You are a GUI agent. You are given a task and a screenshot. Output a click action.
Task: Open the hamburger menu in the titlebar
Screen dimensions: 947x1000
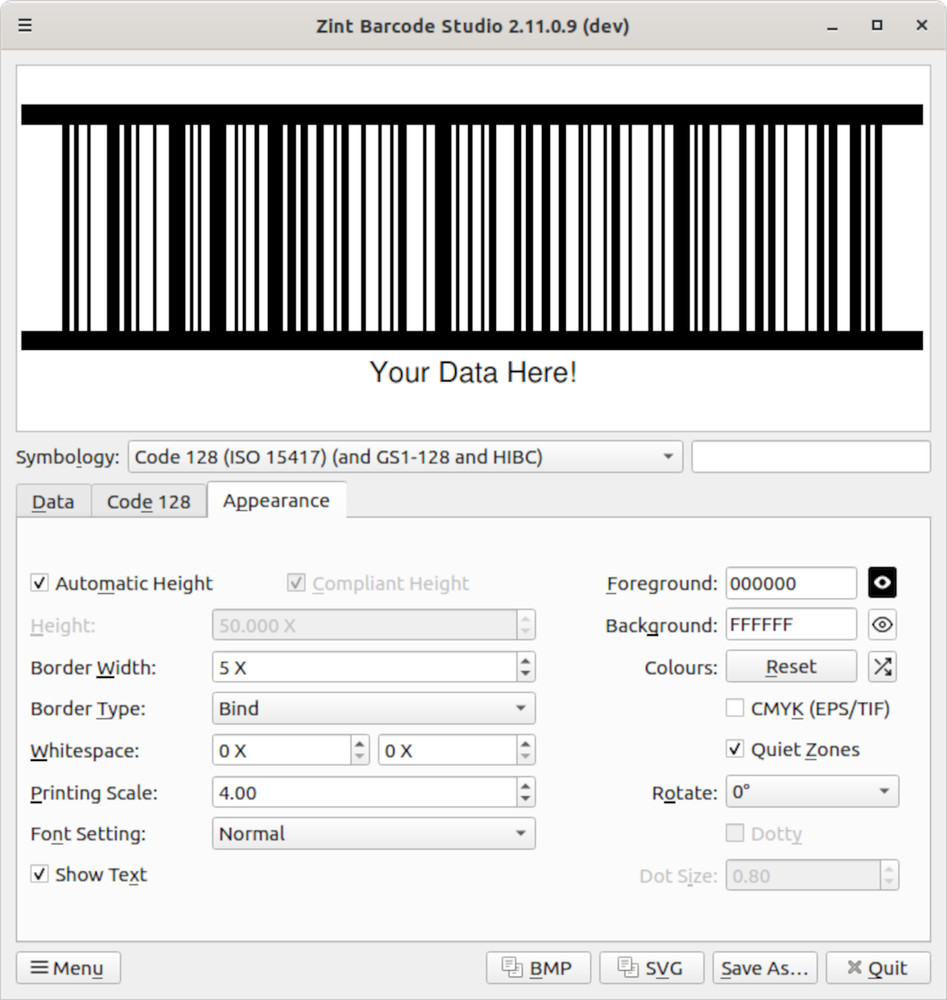pyautogui.click(x=24, y=25)
